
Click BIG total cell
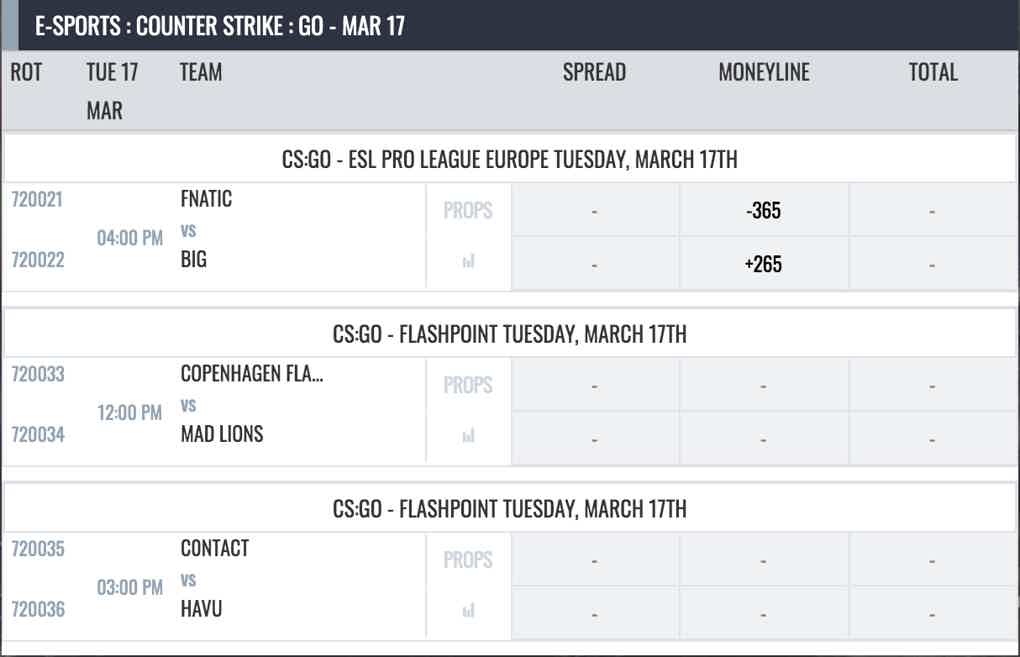click(x=933, y=263)
